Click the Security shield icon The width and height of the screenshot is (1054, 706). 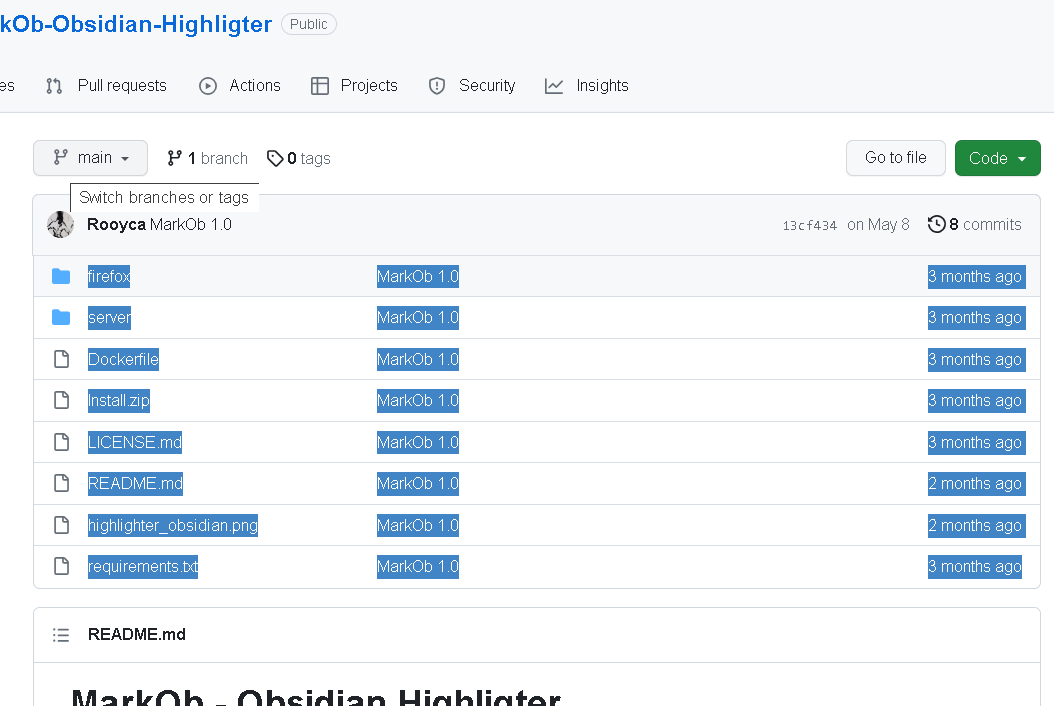[x=437, y=86]
